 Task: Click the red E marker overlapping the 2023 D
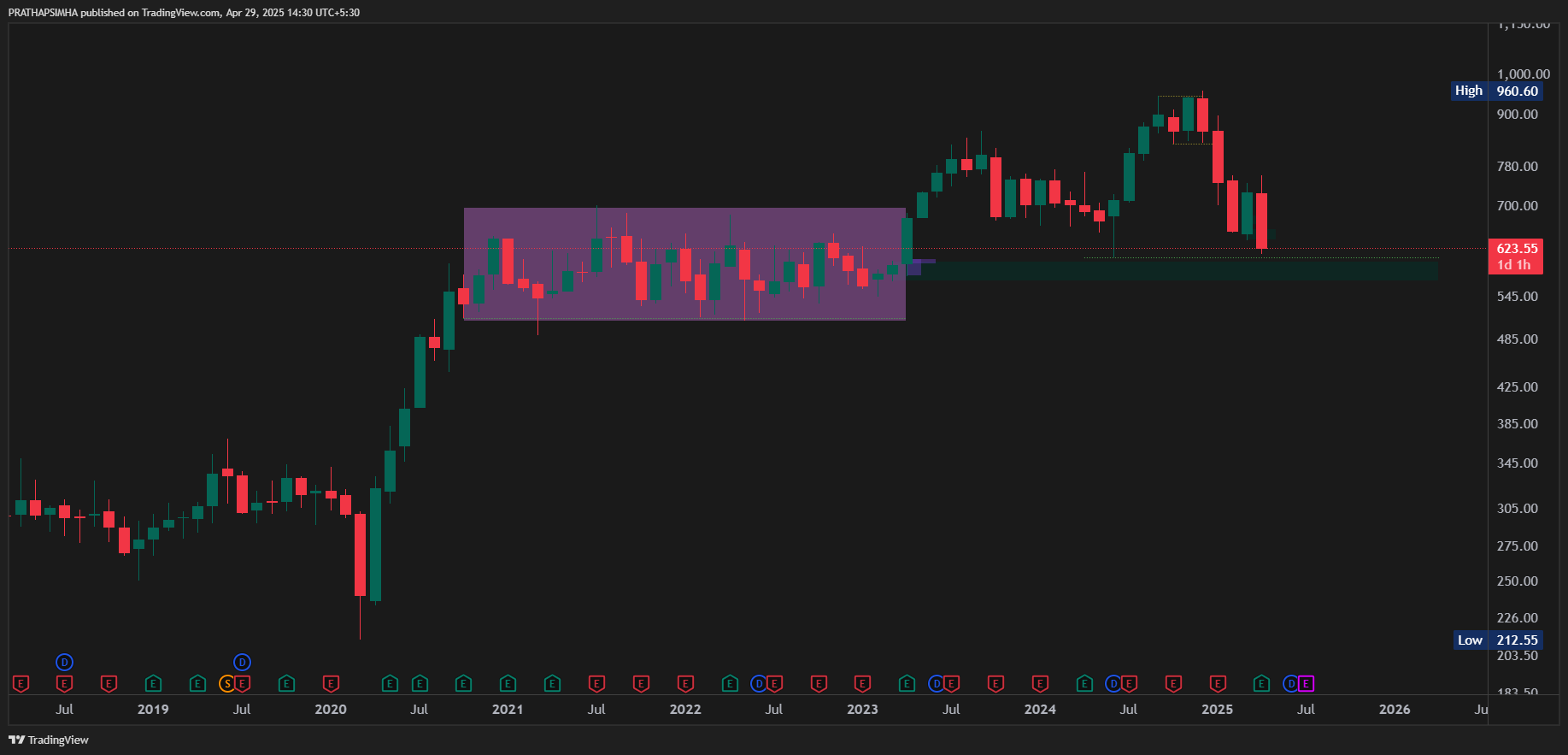(x=951, y=683)
